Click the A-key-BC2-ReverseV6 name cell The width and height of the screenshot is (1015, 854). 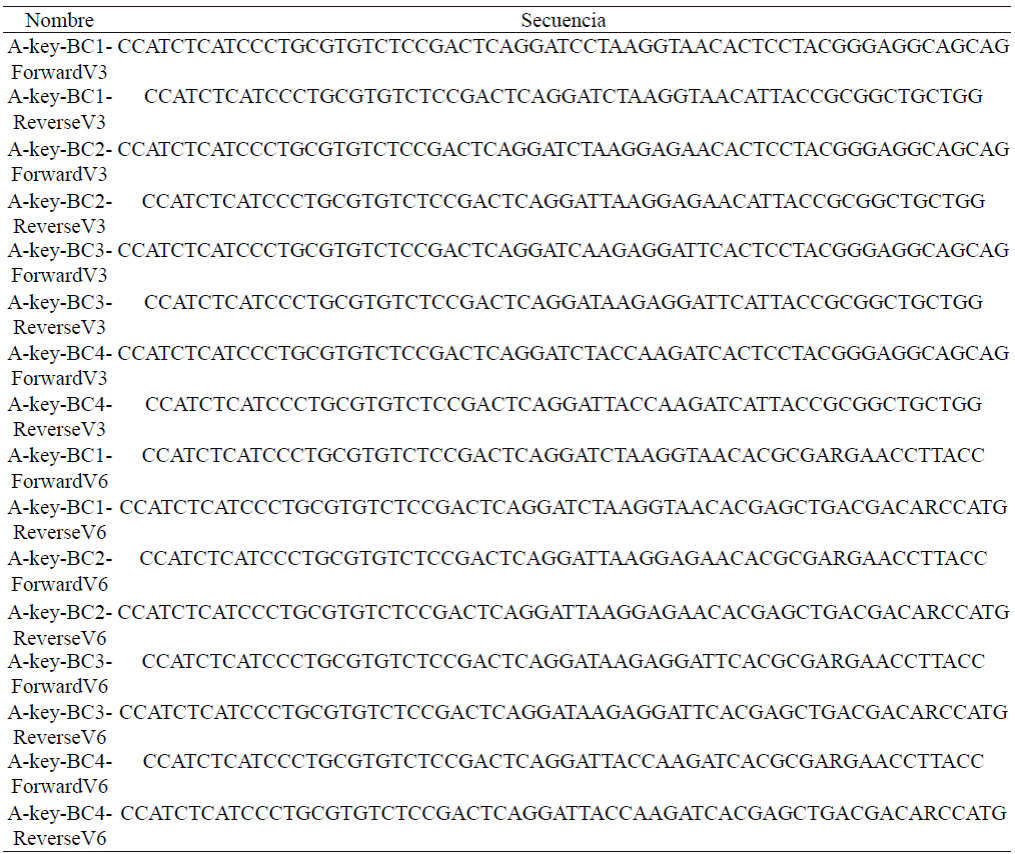(x=60, y=625)
